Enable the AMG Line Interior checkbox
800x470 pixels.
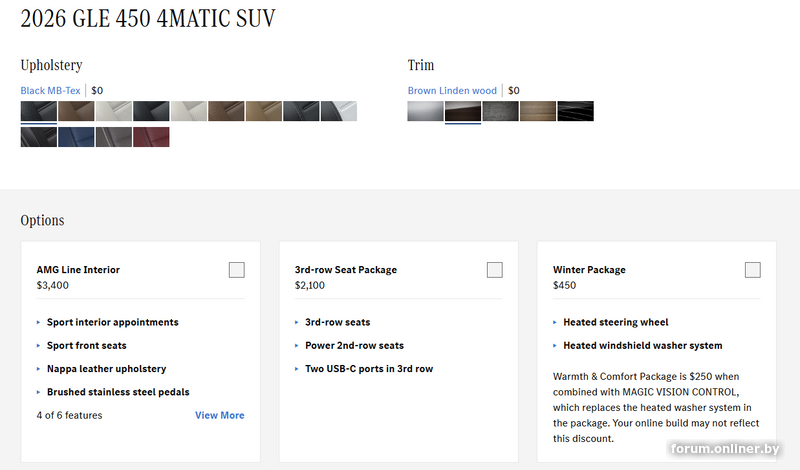click(x=236, y=270)
